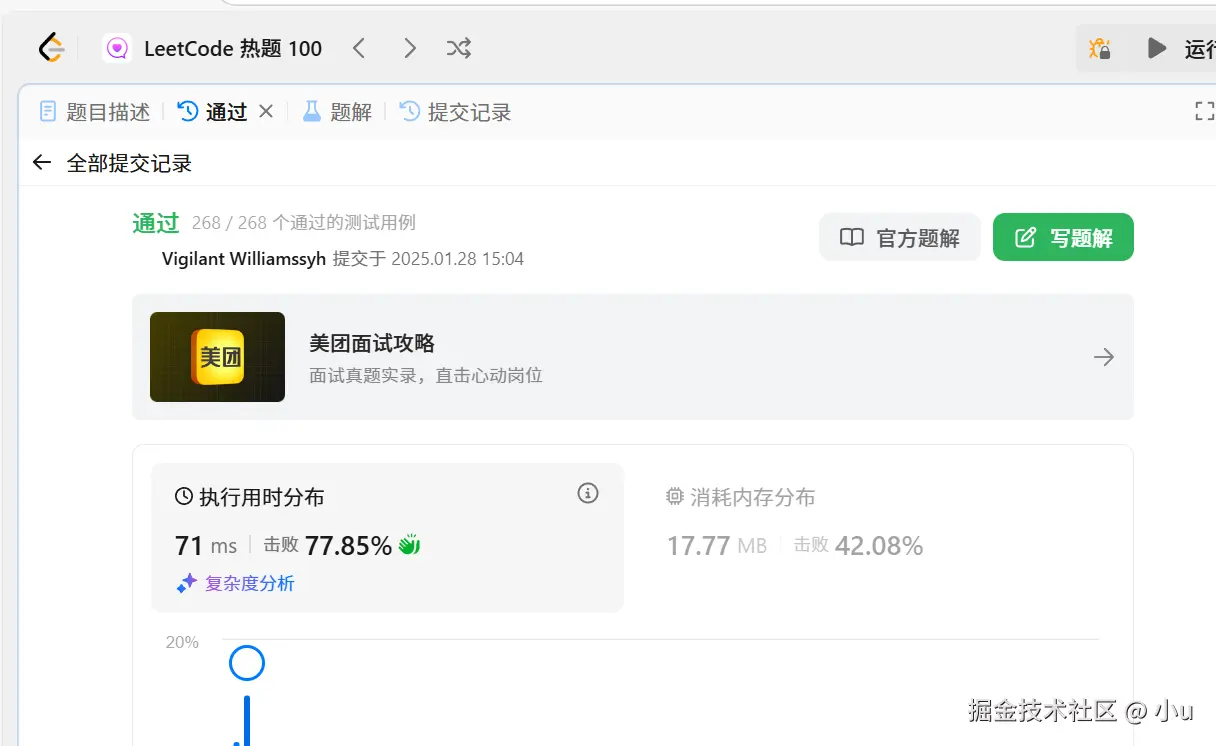Open Vigilant Williamssyh user profile

click(244, 259)
